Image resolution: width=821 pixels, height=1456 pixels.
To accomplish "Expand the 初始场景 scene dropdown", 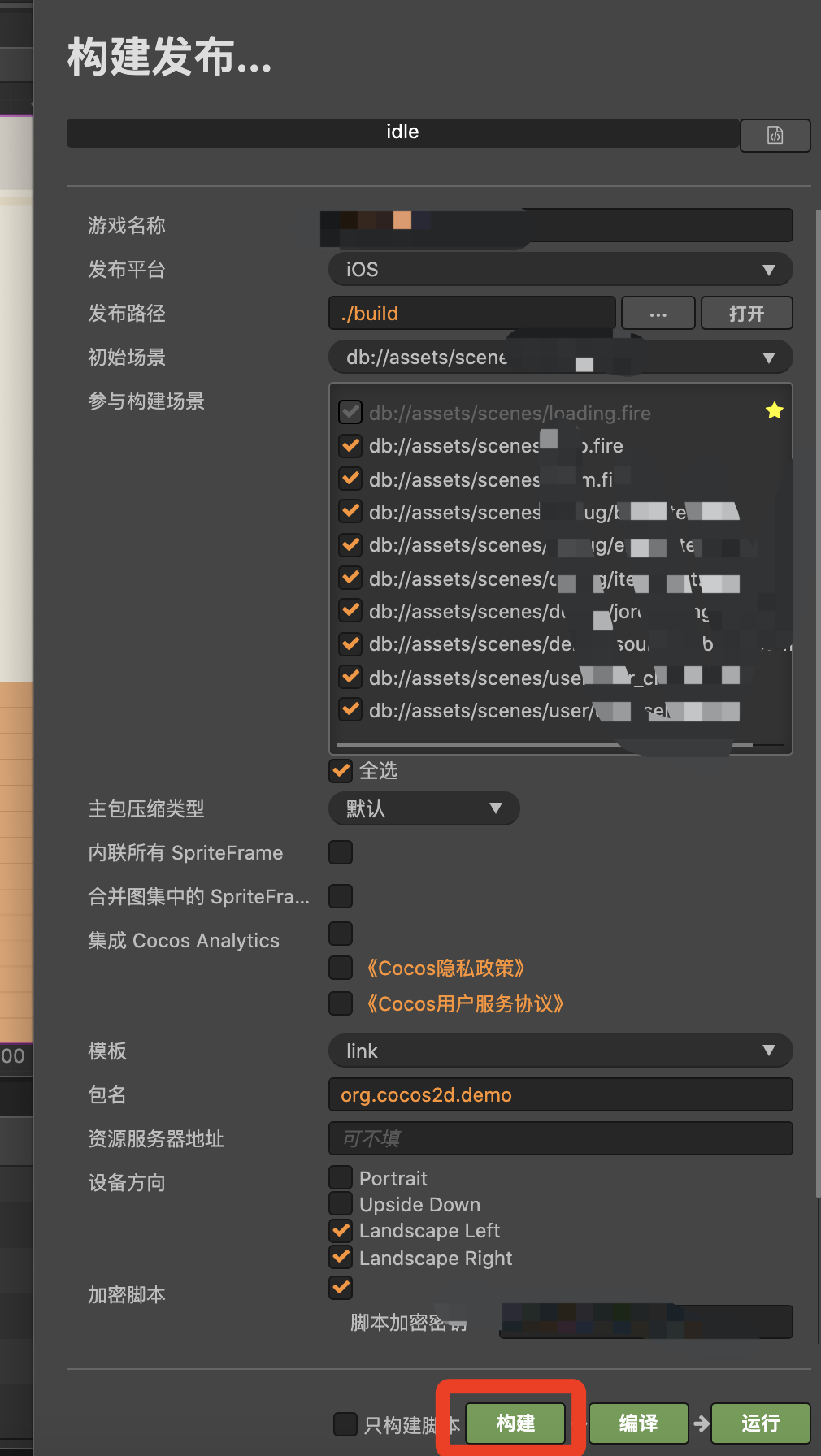I will coord(560,357).
